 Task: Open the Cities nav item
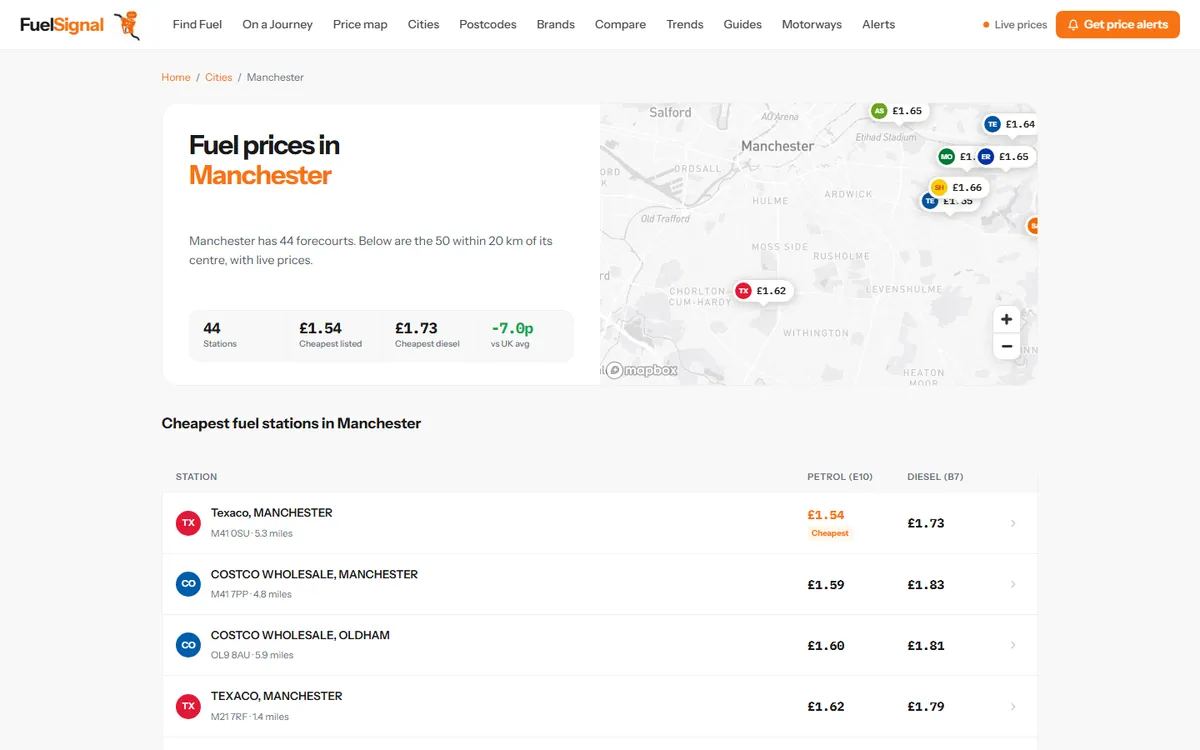click(423, 25)
